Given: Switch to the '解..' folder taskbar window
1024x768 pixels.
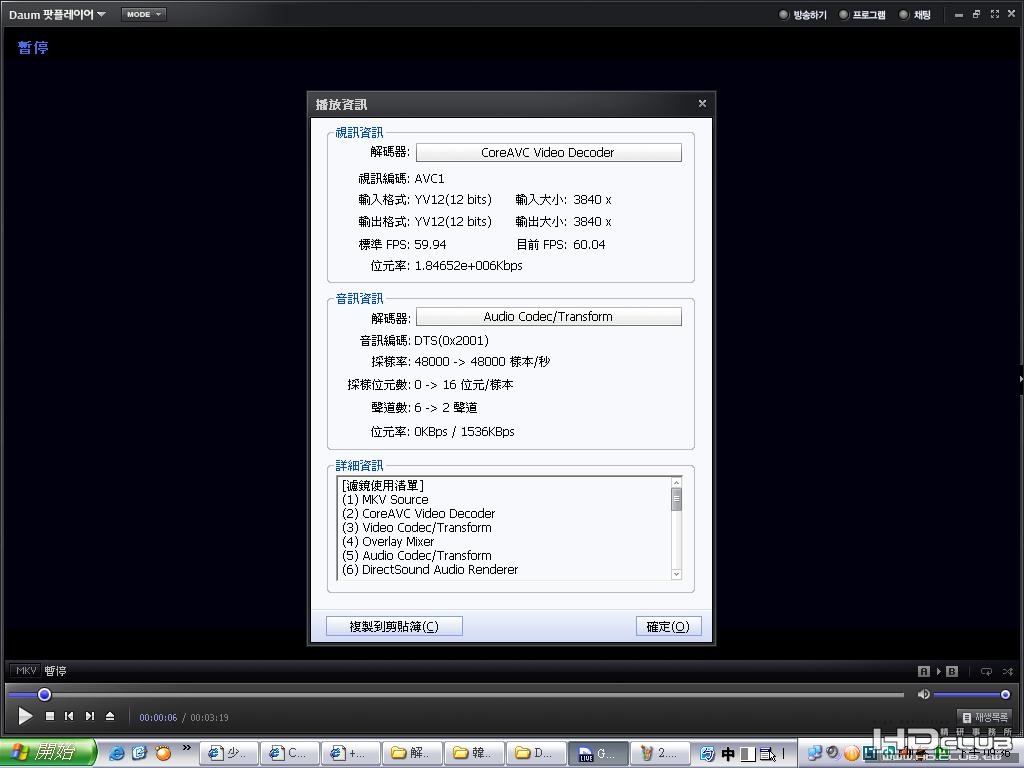Looking at the screenshot, I should point(412,753).
